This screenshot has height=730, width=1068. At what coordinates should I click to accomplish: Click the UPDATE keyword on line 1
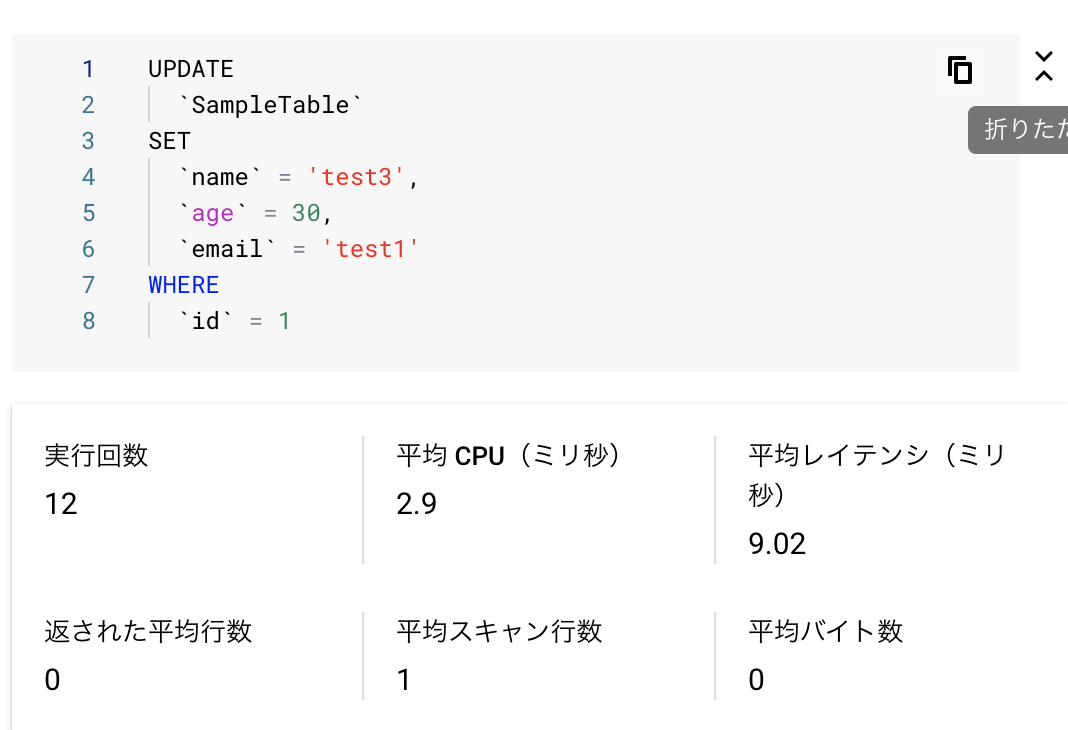[191, 69]
